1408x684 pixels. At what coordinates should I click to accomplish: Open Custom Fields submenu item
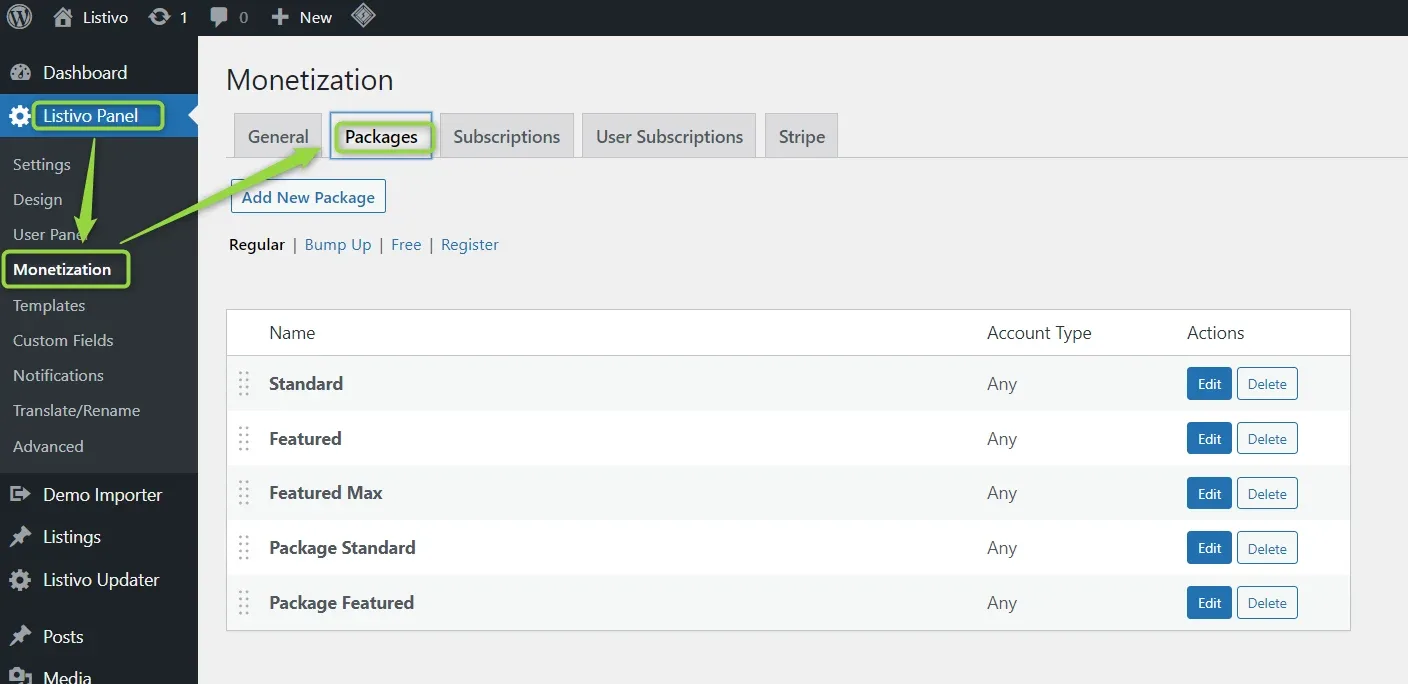[x=63, y=341]
